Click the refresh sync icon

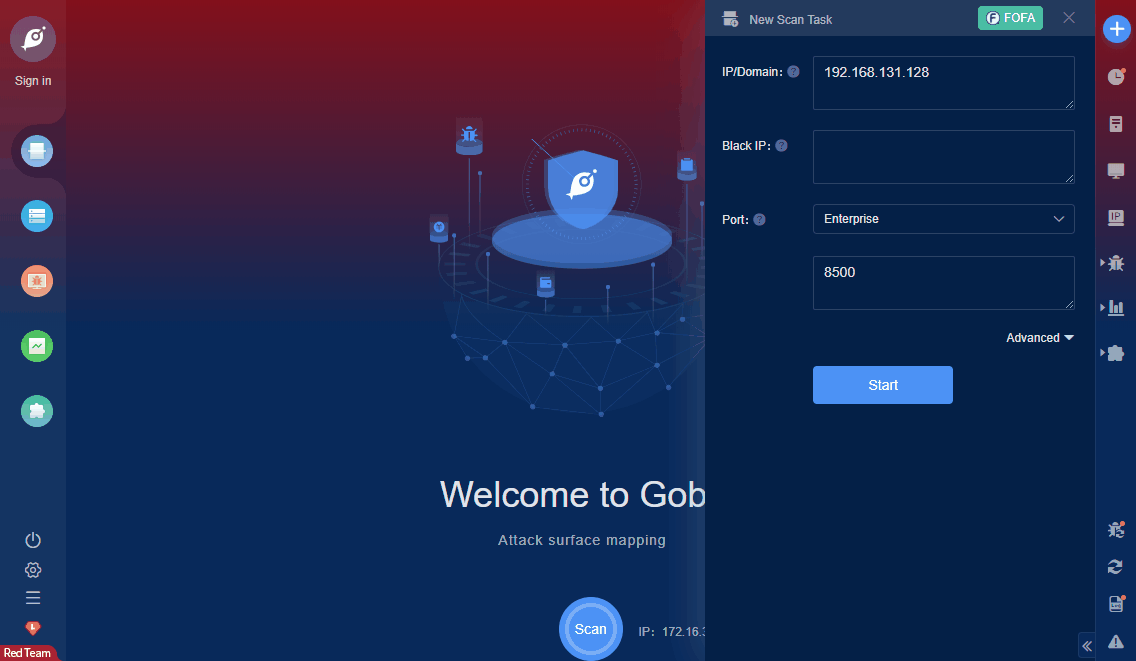[1116, 567]
